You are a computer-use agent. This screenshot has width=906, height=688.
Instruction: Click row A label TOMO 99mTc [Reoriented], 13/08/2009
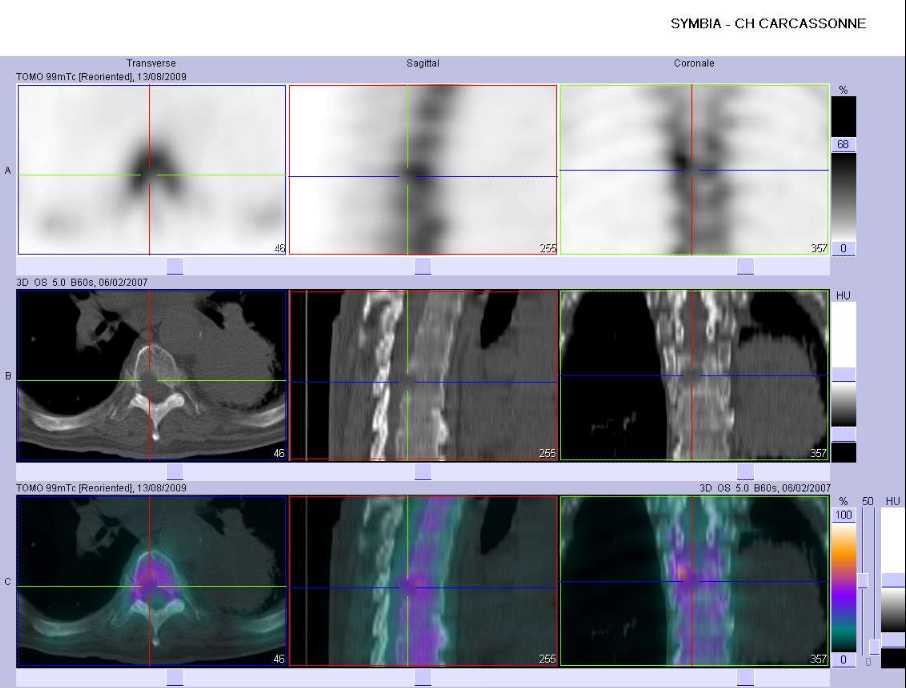[102, 76]
